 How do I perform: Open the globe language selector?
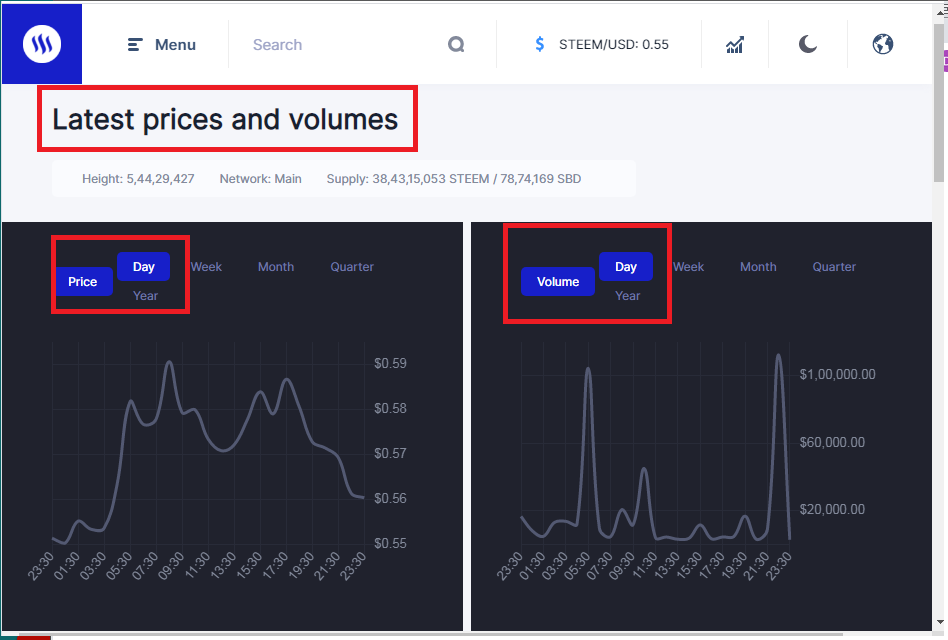tap(882, 45)
